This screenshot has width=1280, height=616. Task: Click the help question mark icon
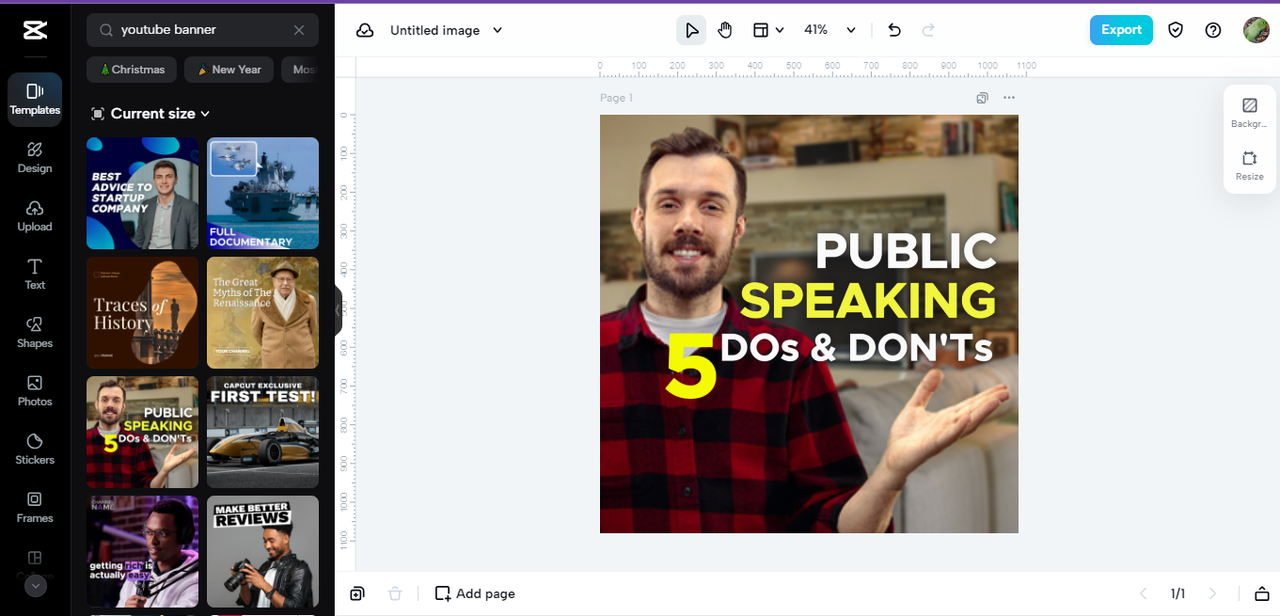pos(1213,30)
